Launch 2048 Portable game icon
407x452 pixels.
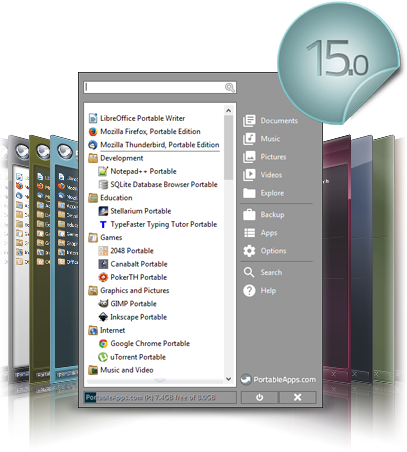point(103,251)
